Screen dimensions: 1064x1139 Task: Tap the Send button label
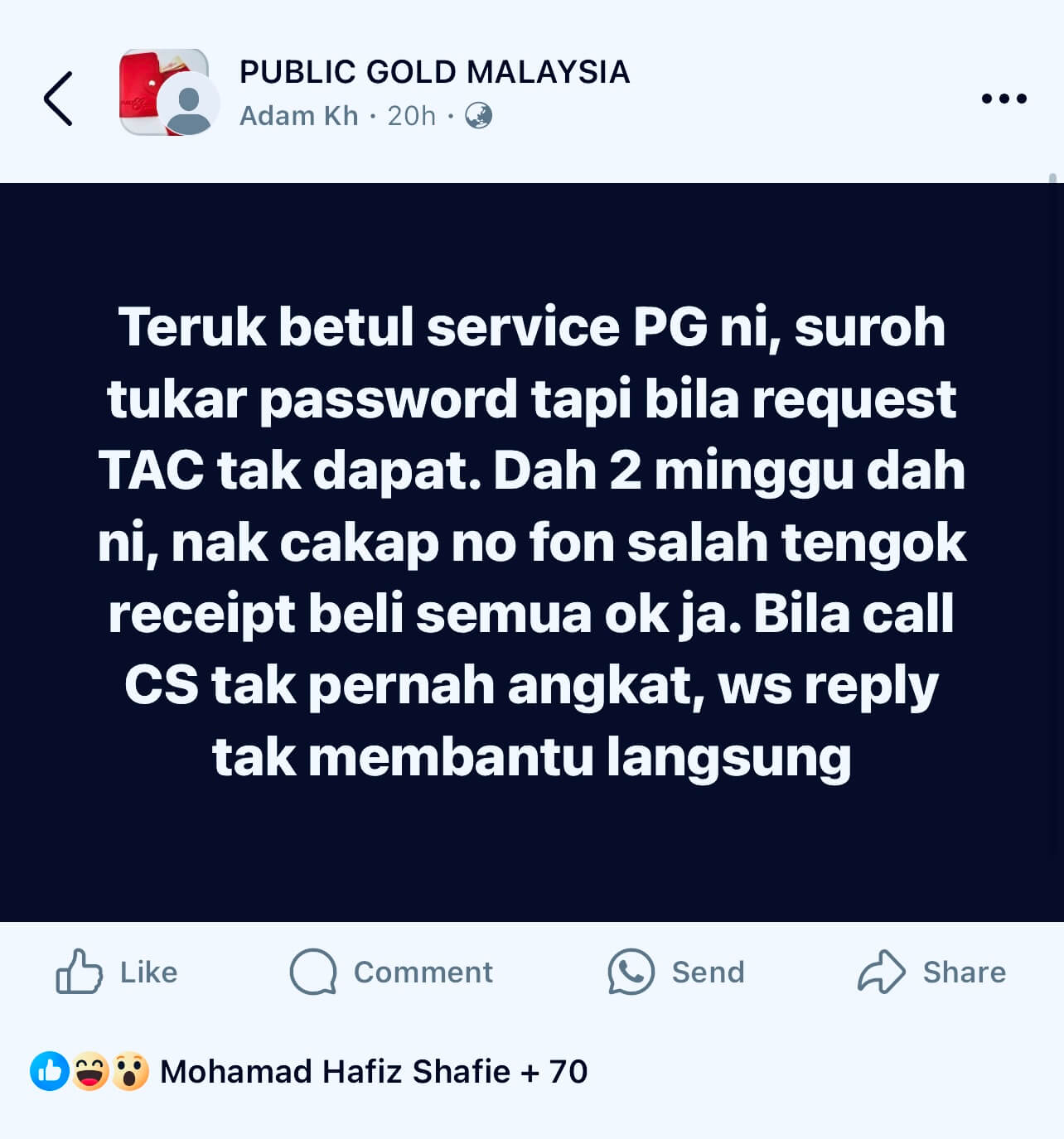[708, 972]
